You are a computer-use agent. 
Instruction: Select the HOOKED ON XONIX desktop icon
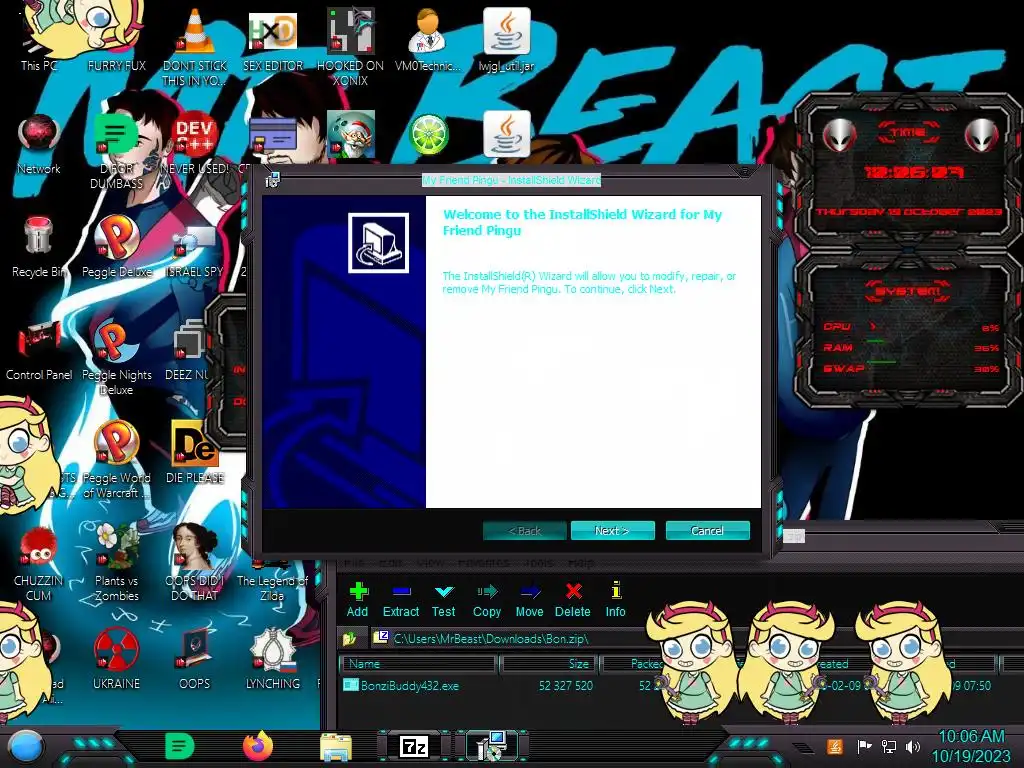[351, 47]
